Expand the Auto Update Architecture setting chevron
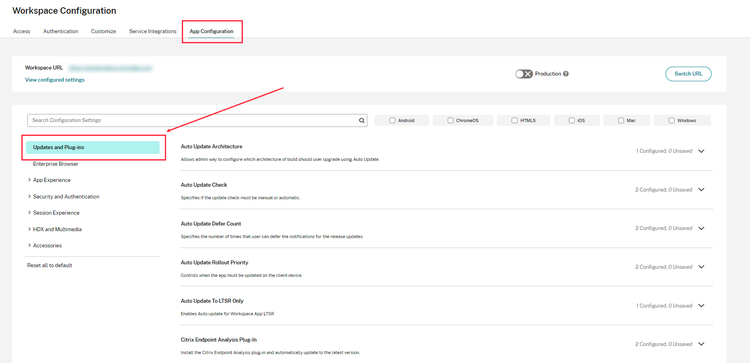750x363 pixels. (701, 151)
